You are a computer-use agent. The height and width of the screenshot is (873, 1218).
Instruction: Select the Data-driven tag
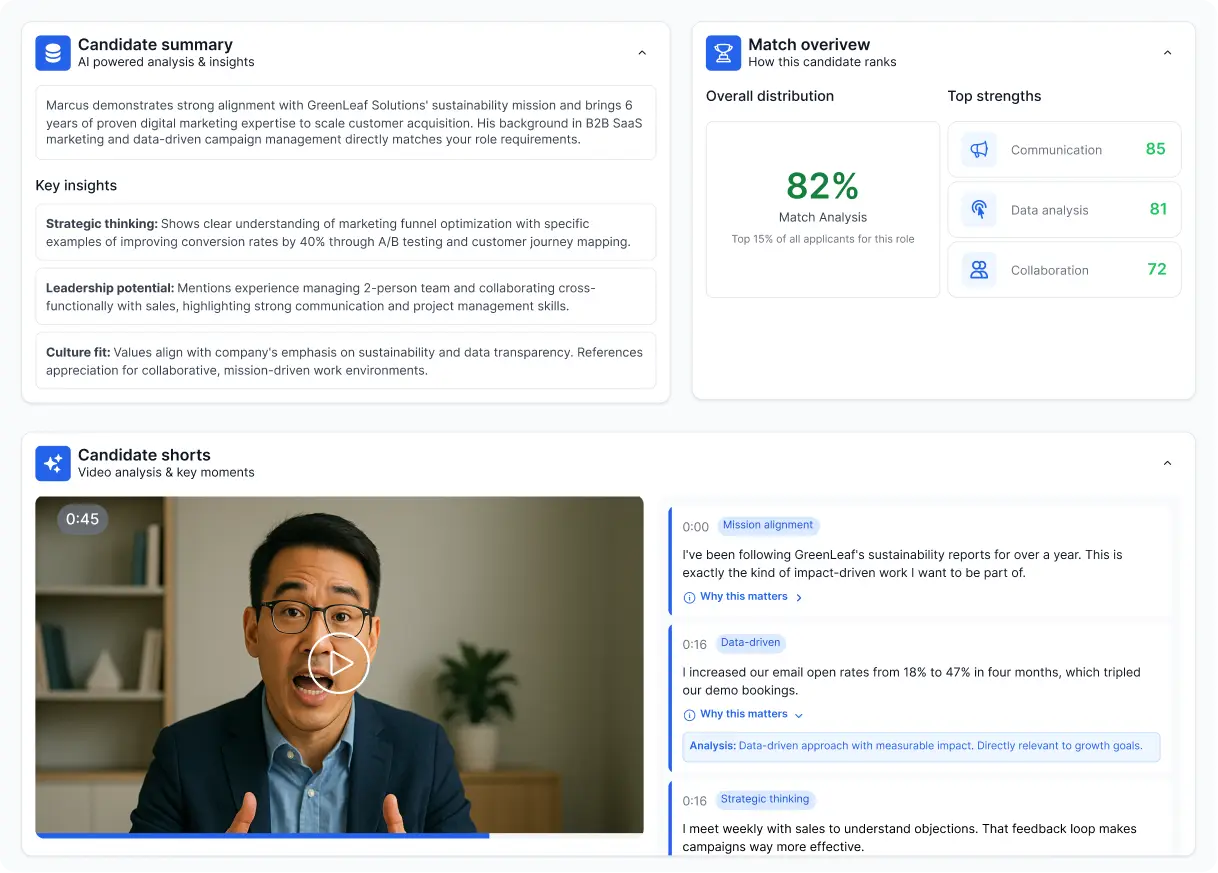point(751,643)
